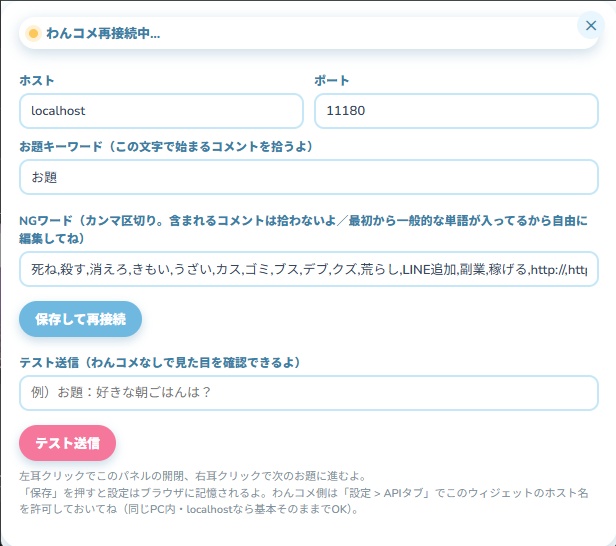Focus the お題キーワード field containing お題
Image resolution: width=616 pixels, height=546 pixels.
pos(309,177)
